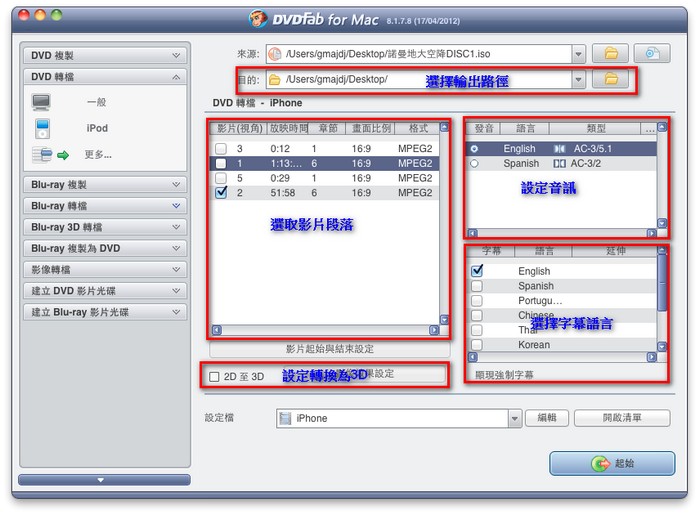This screenshot has width=700, height=515.
Task: Enable the 2D 至 3D checkbox
Action: coord(214,376)
